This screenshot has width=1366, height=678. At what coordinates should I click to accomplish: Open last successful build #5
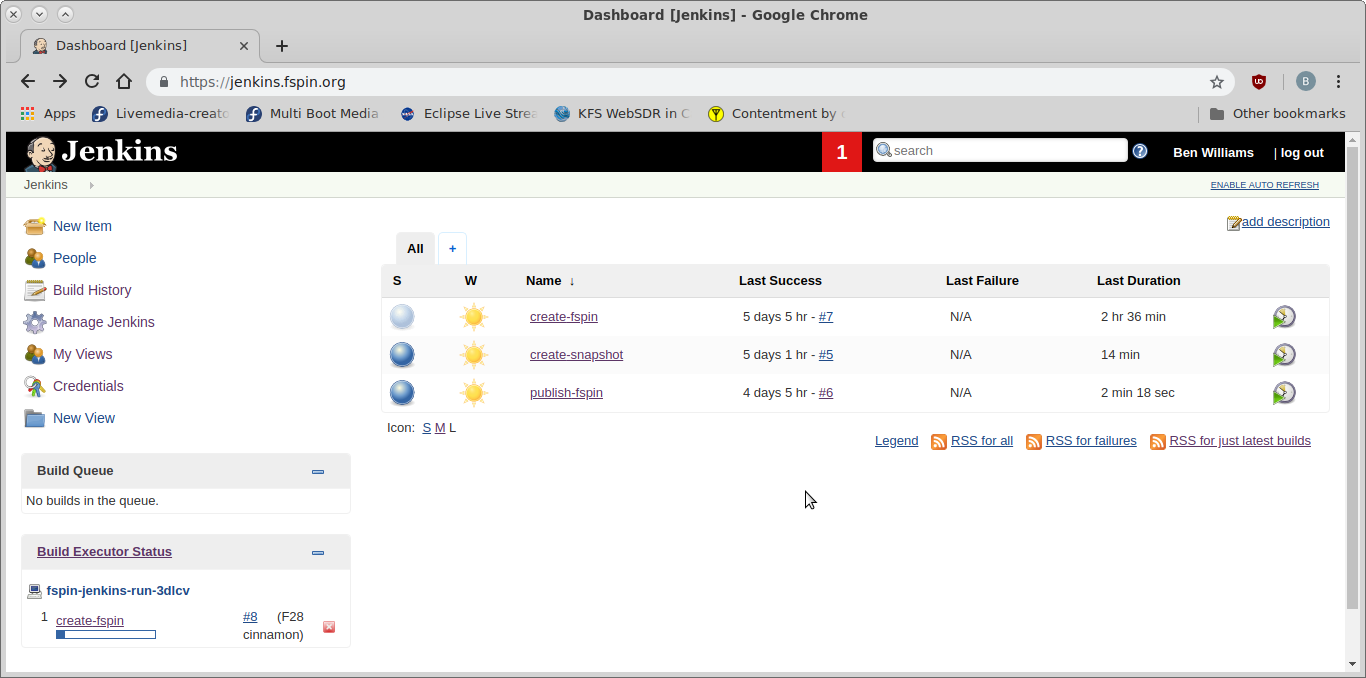(826, 355)
